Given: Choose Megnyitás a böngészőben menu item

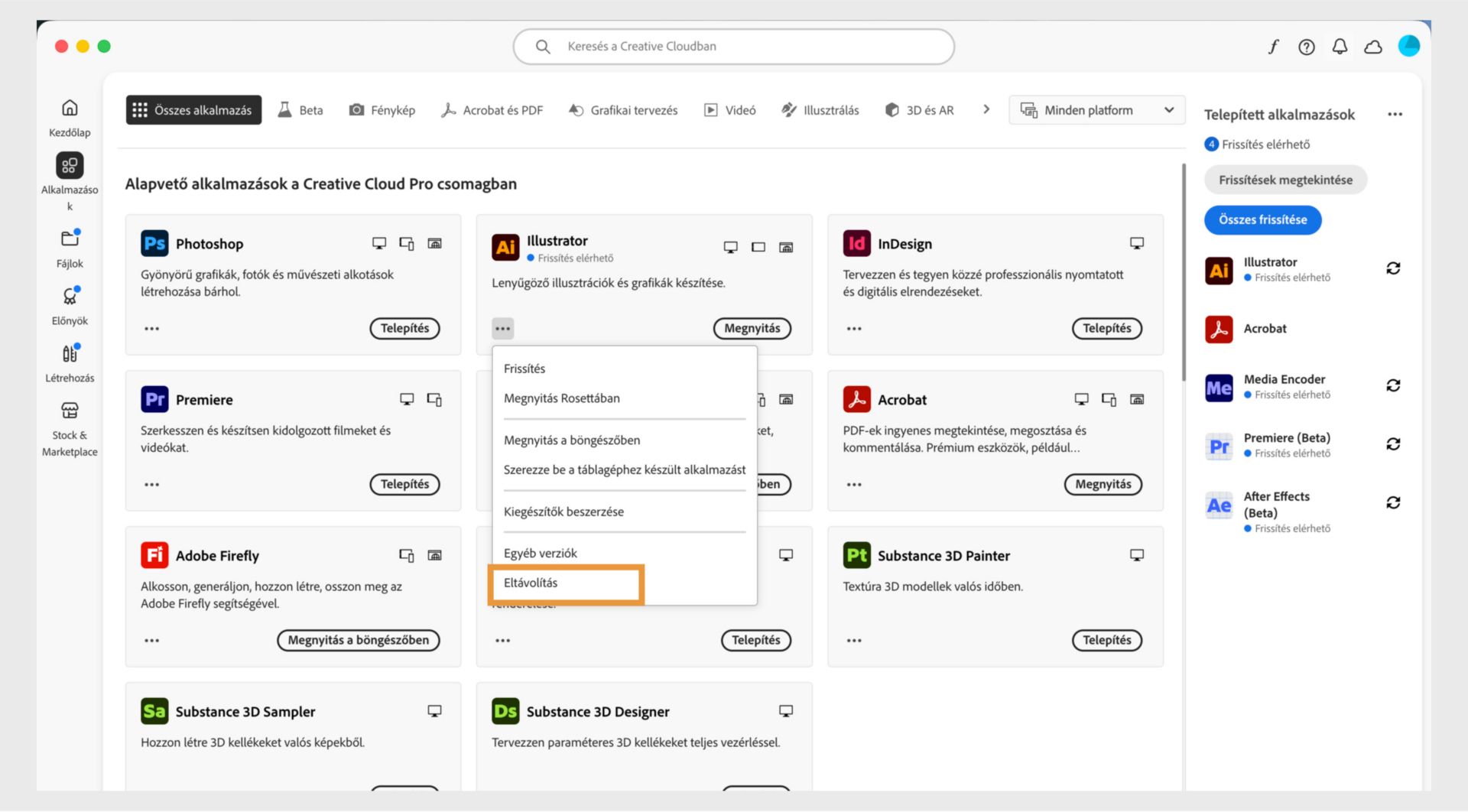Looking at the screenshot, I should tap(625, 440).
